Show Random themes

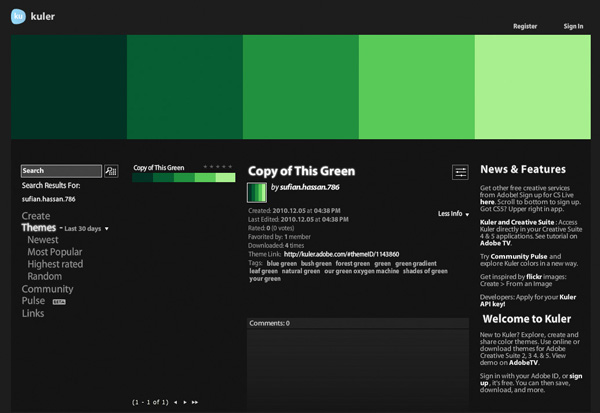(44, 276)
